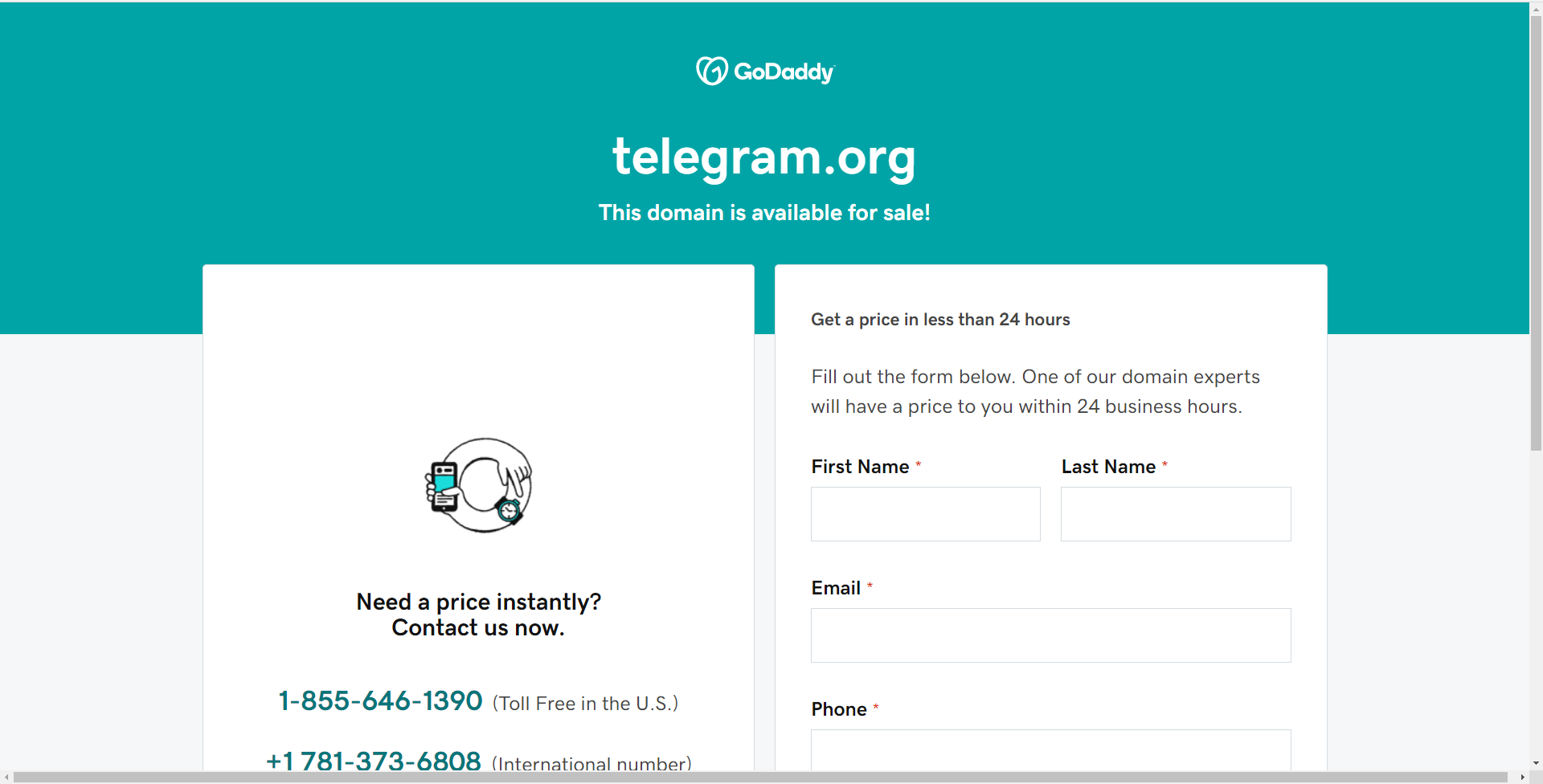Click into the Phone input field
Viewport: 1543px width, 784px height.
coord(1050,749)
